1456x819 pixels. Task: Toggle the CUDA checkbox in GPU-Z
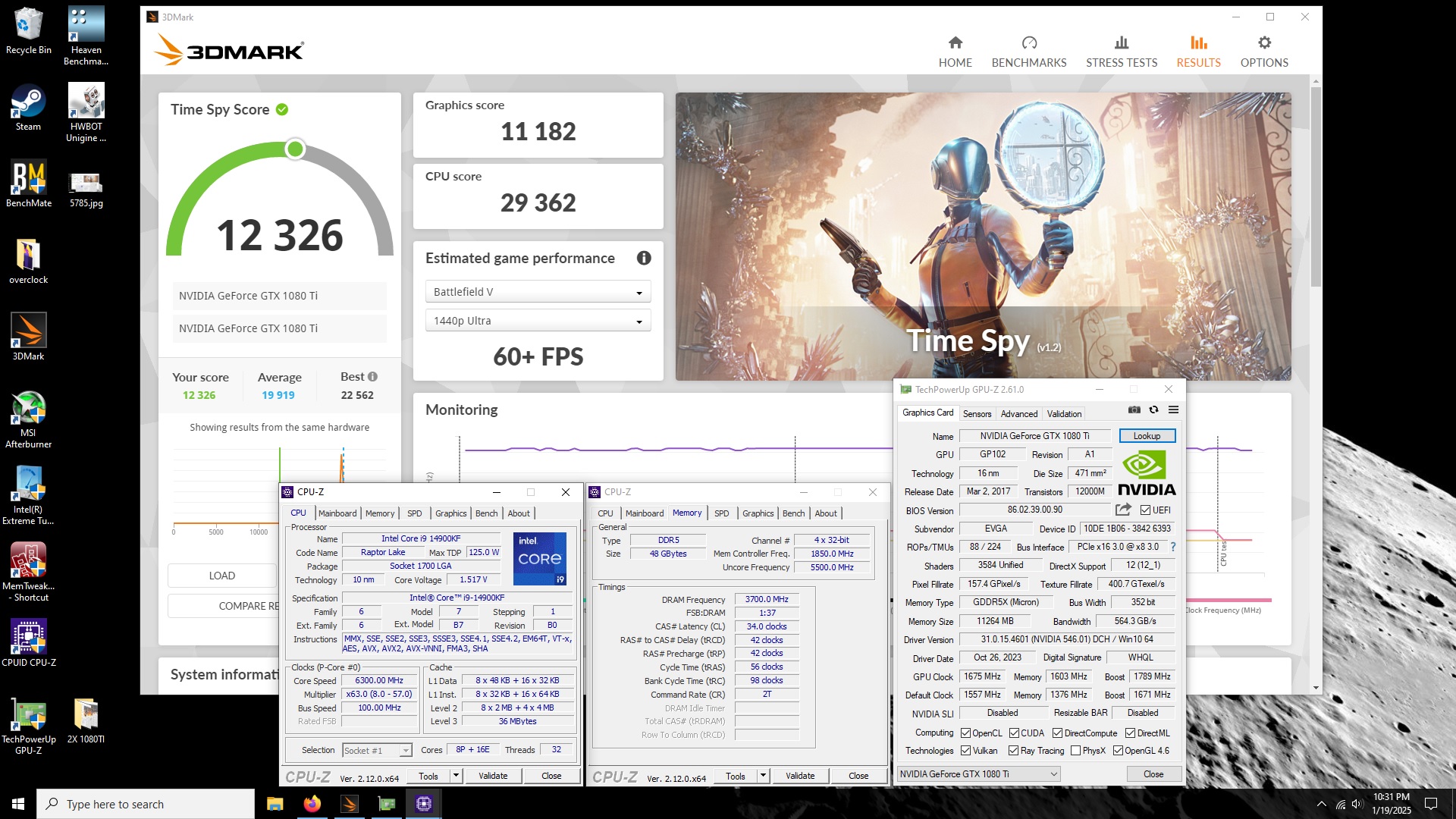pos(1014,733)
